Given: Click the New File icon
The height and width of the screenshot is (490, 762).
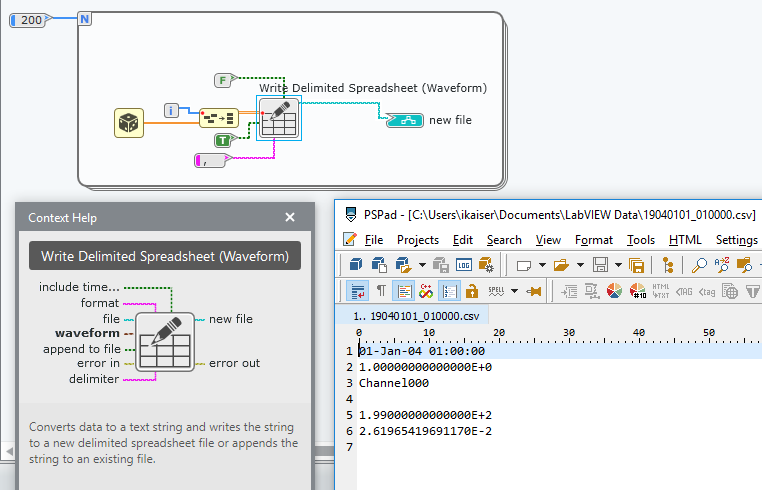Looking at the screenshot, I should point(523,265).
